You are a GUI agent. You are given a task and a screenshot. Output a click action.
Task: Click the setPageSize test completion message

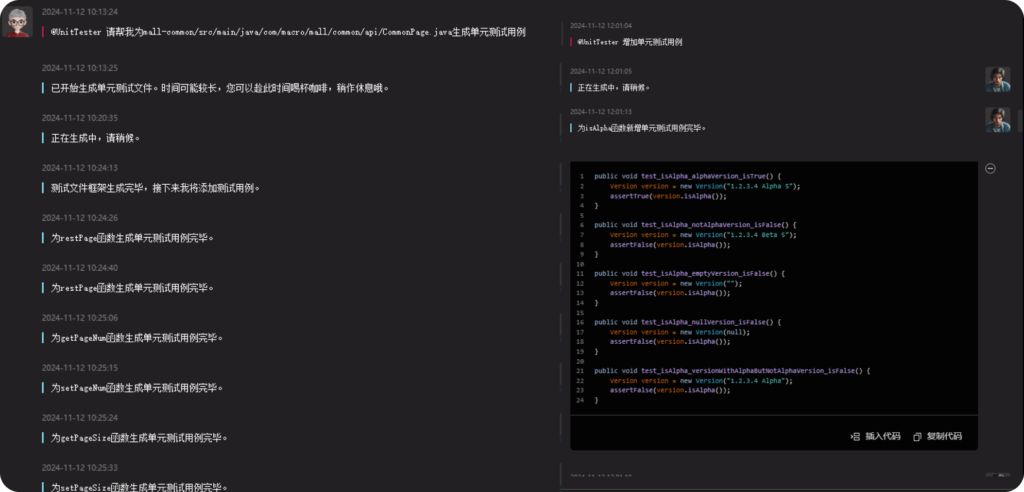(139, 487)
